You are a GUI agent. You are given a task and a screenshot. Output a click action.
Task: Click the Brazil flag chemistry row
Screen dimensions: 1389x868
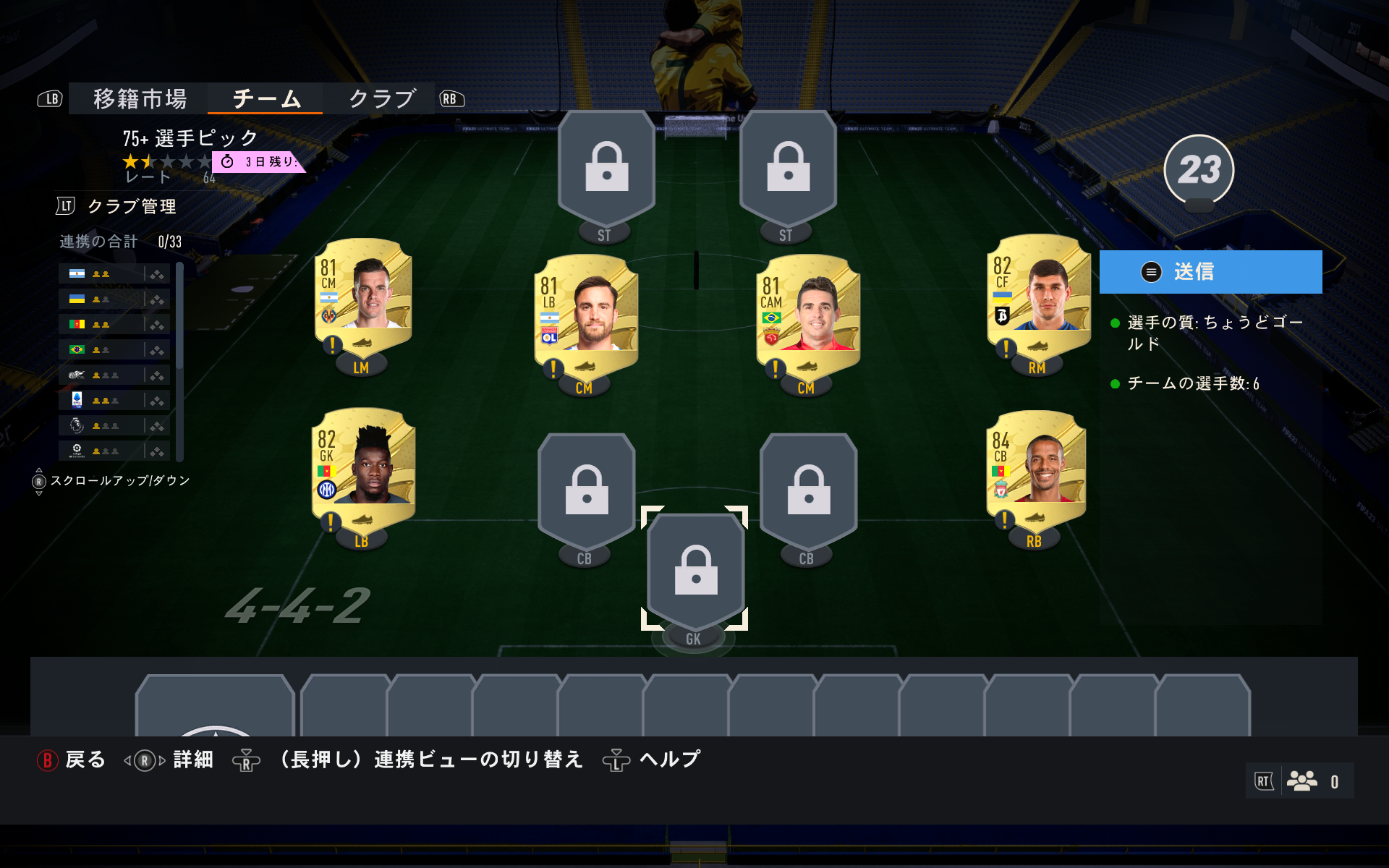[114, 350]
